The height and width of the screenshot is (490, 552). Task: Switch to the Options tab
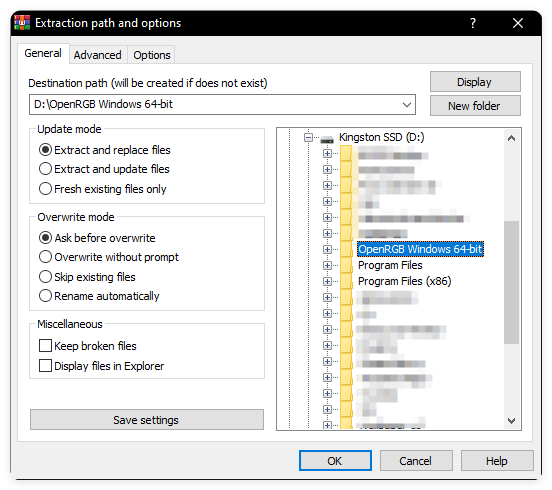tap(152, 55)
